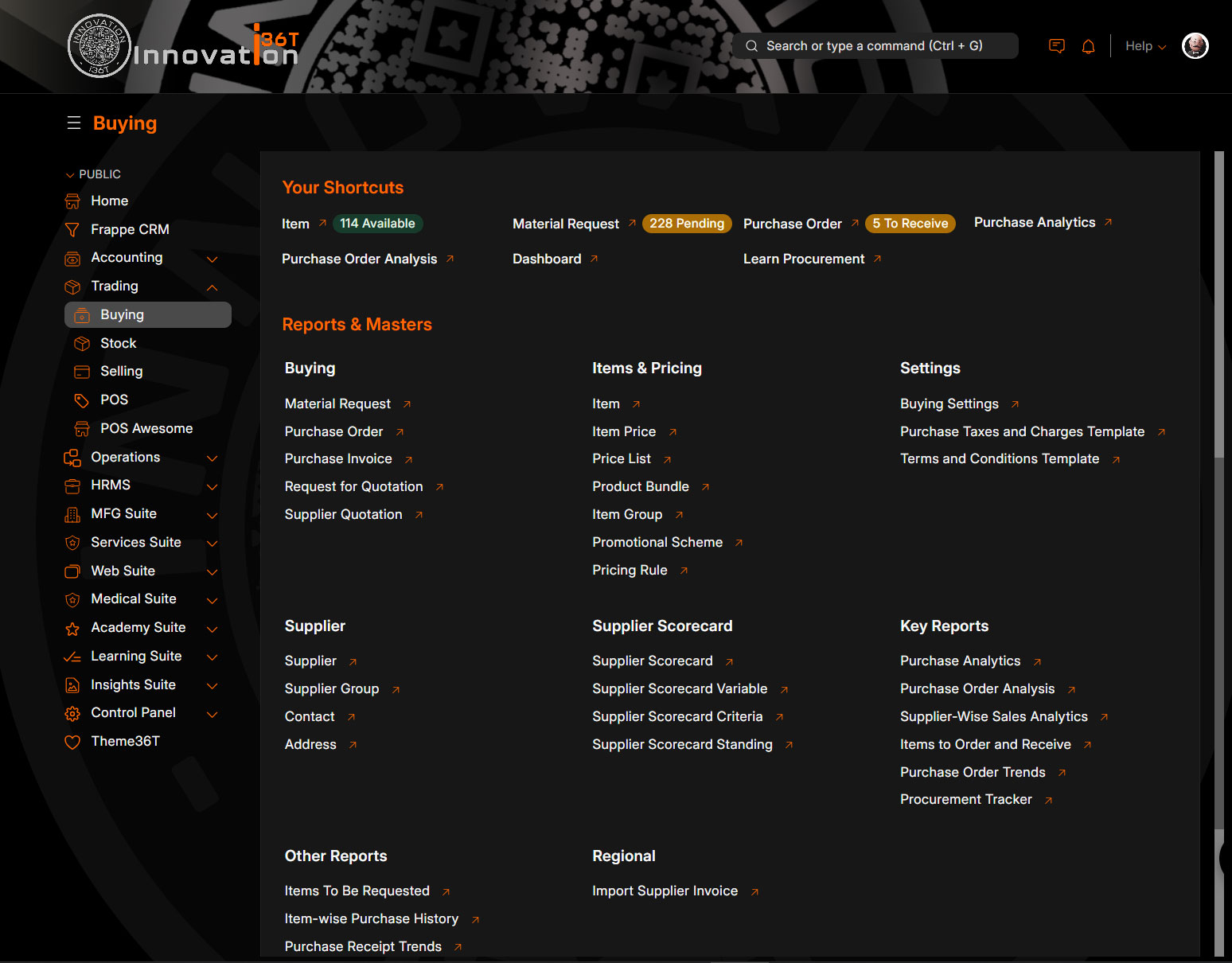Screen dimensions: 1232x963
Task: Click the Control Panel gear icon
Action: (x=72, y=713)
